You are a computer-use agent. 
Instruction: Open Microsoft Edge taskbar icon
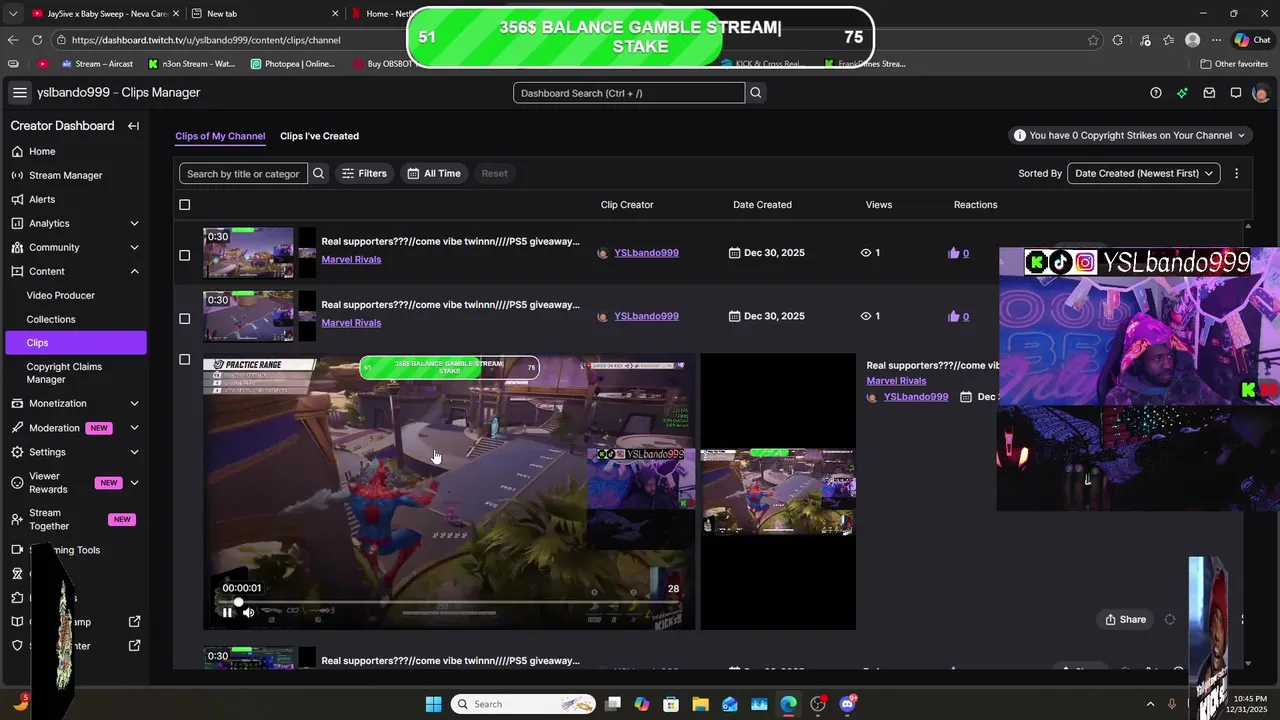tap(789, 704)
